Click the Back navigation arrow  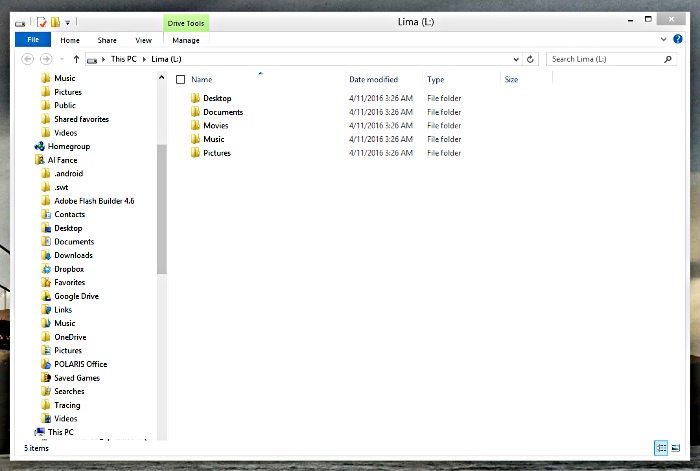point(28,59)
